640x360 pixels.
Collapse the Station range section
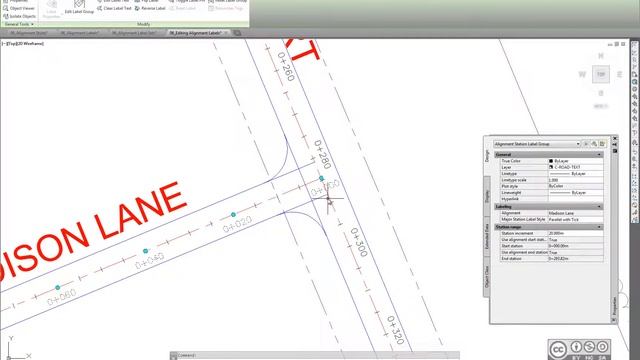(599, 227)
